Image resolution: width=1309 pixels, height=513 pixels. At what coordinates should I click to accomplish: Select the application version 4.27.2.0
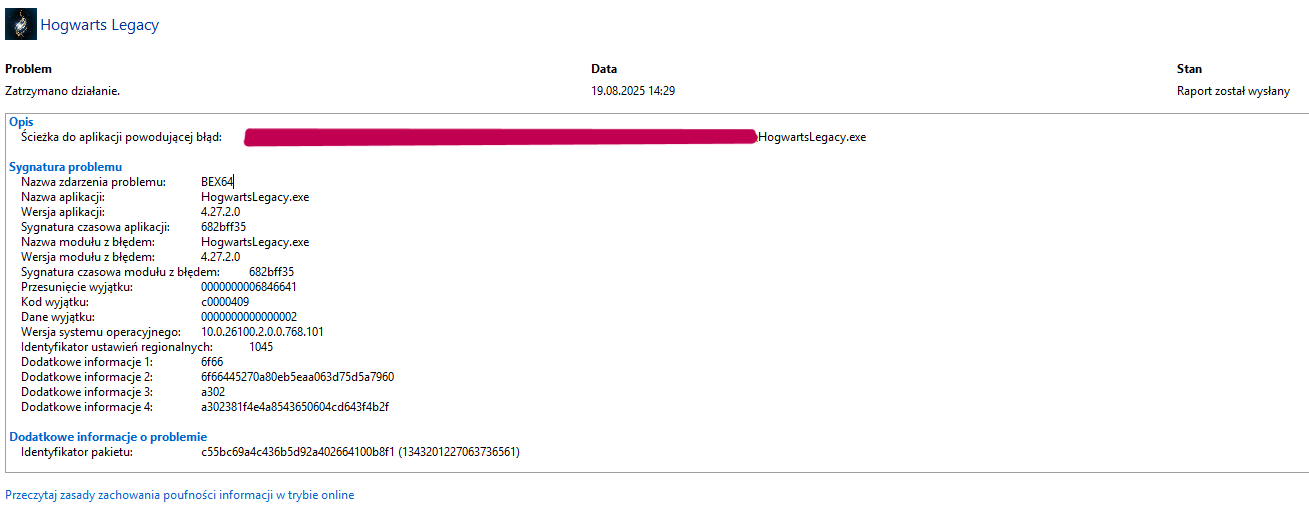[x=220, y=212]
